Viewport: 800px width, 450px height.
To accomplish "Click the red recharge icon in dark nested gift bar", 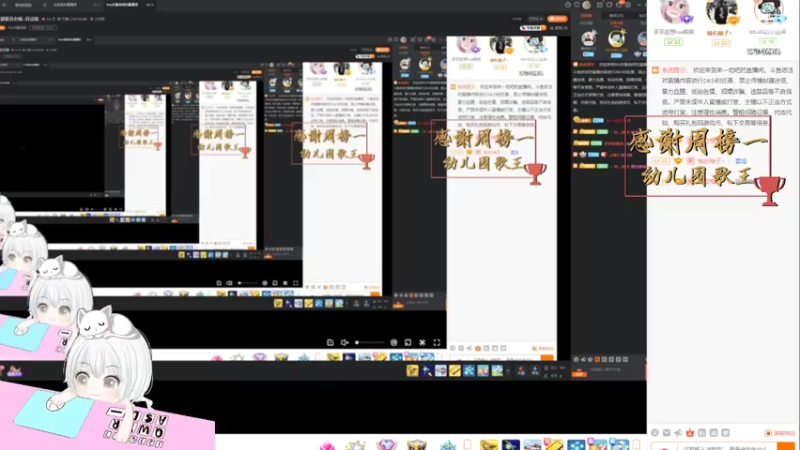I will [521, 371].
